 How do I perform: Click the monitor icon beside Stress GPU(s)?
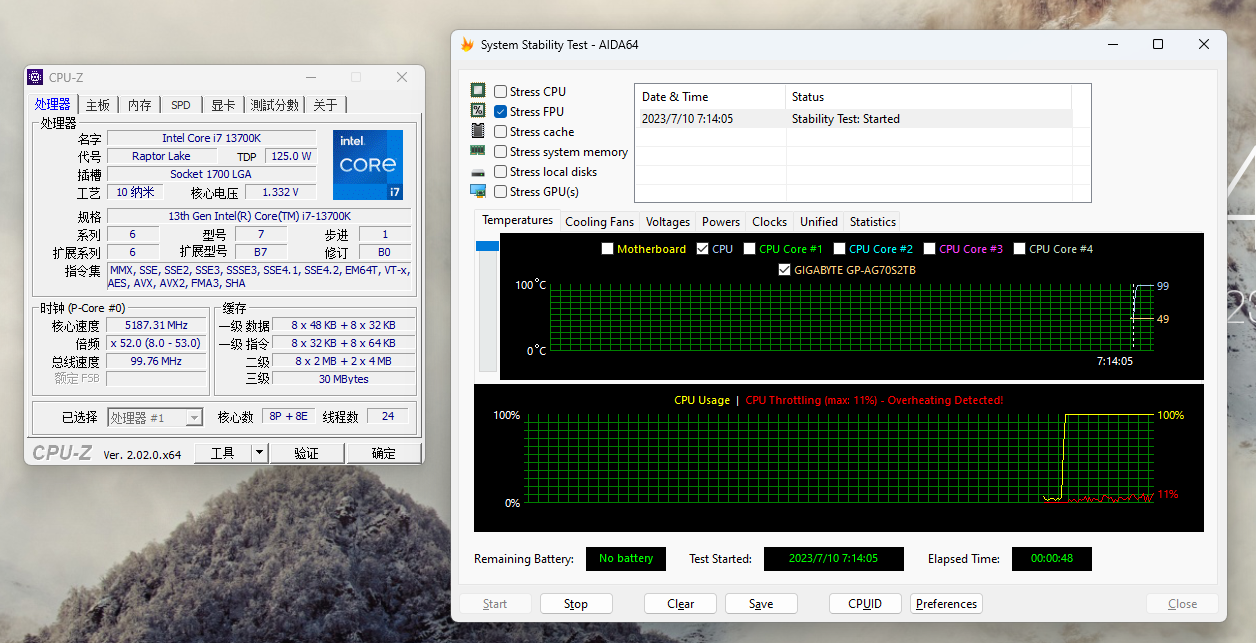click(x=478, y=191)
